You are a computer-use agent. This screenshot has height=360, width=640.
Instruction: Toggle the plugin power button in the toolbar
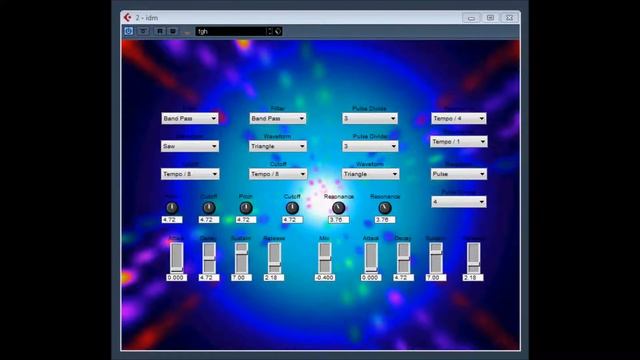pos(129,31)
